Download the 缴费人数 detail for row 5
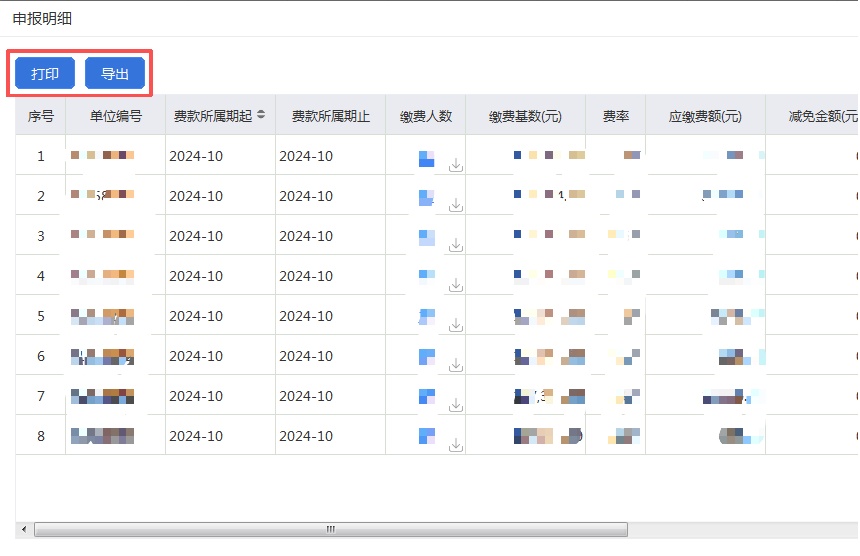This screenshot has height=556, width=860. (x=456, y=325)
